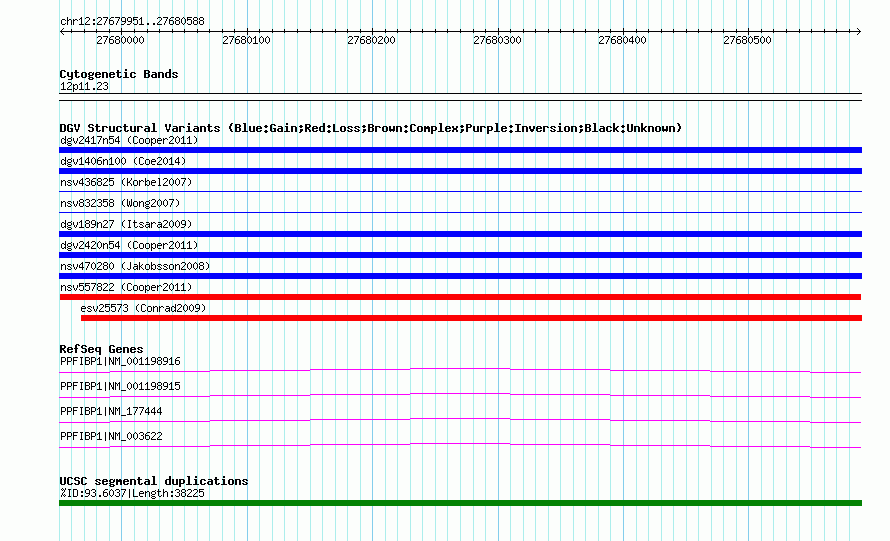Click the blue gain bar under dgv1406n100
Viewport: 890px width, 541px height.
tap(460, 171)
